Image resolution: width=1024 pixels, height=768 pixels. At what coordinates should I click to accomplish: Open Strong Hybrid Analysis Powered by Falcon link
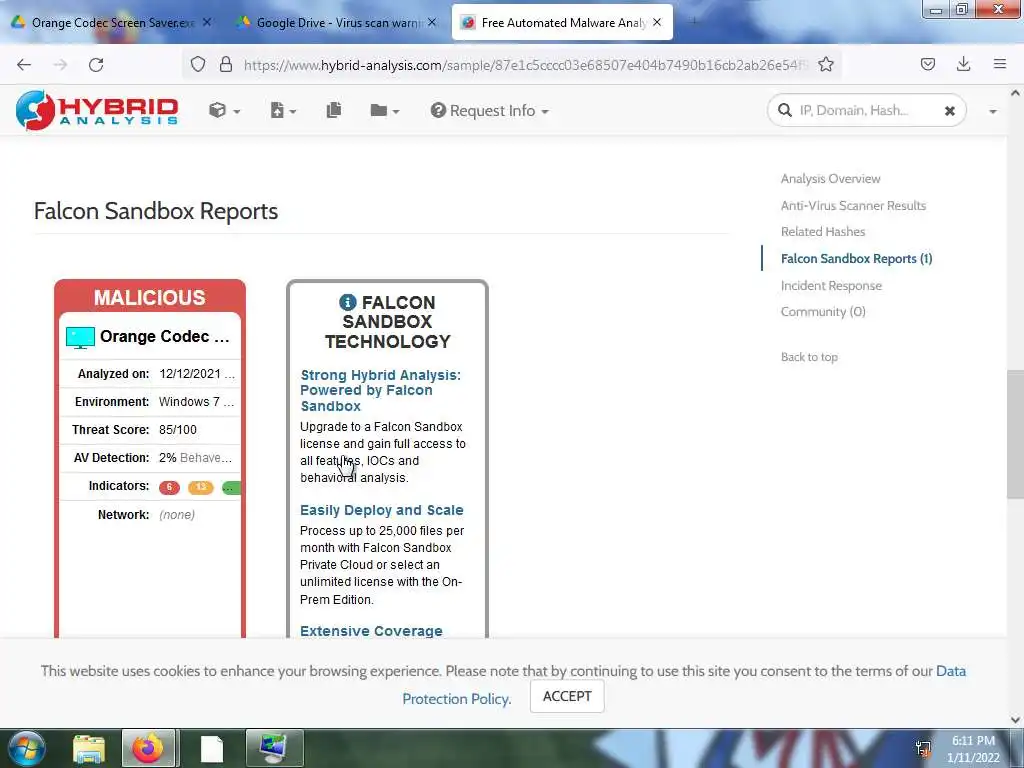(381, 390)
